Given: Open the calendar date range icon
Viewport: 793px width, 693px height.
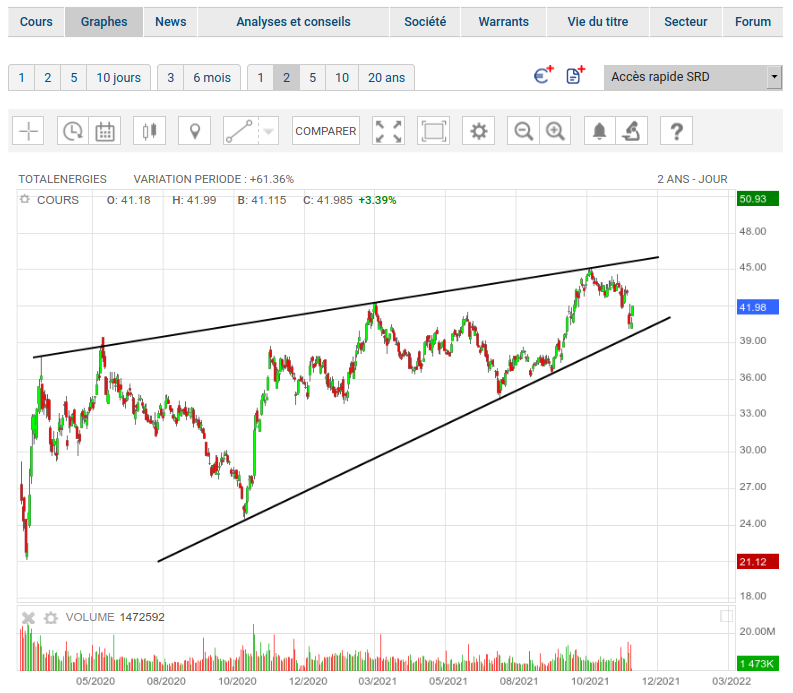Looking at the screenshot, I should tap(105, 131).
